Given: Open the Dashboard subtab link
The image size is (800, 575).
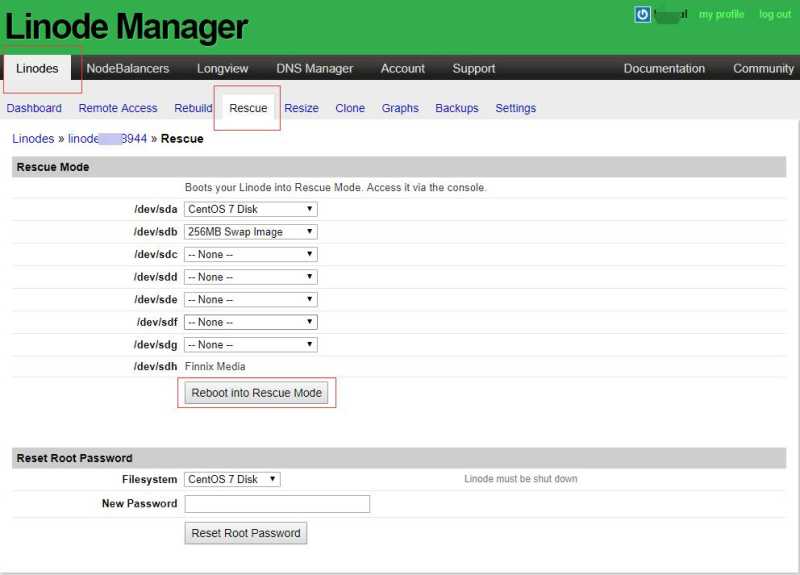Looking at the screenshot, I should (34, 108).
